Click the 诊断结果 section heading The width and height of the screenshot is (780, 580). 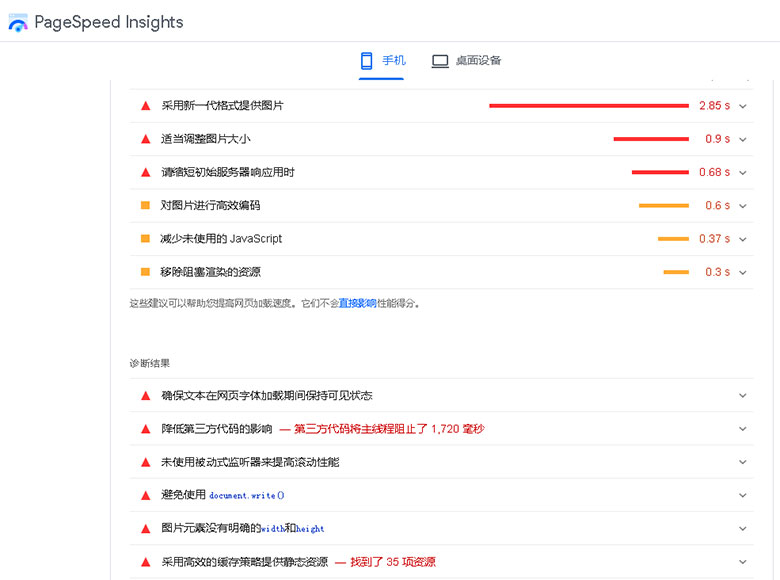tap(149, 363)
